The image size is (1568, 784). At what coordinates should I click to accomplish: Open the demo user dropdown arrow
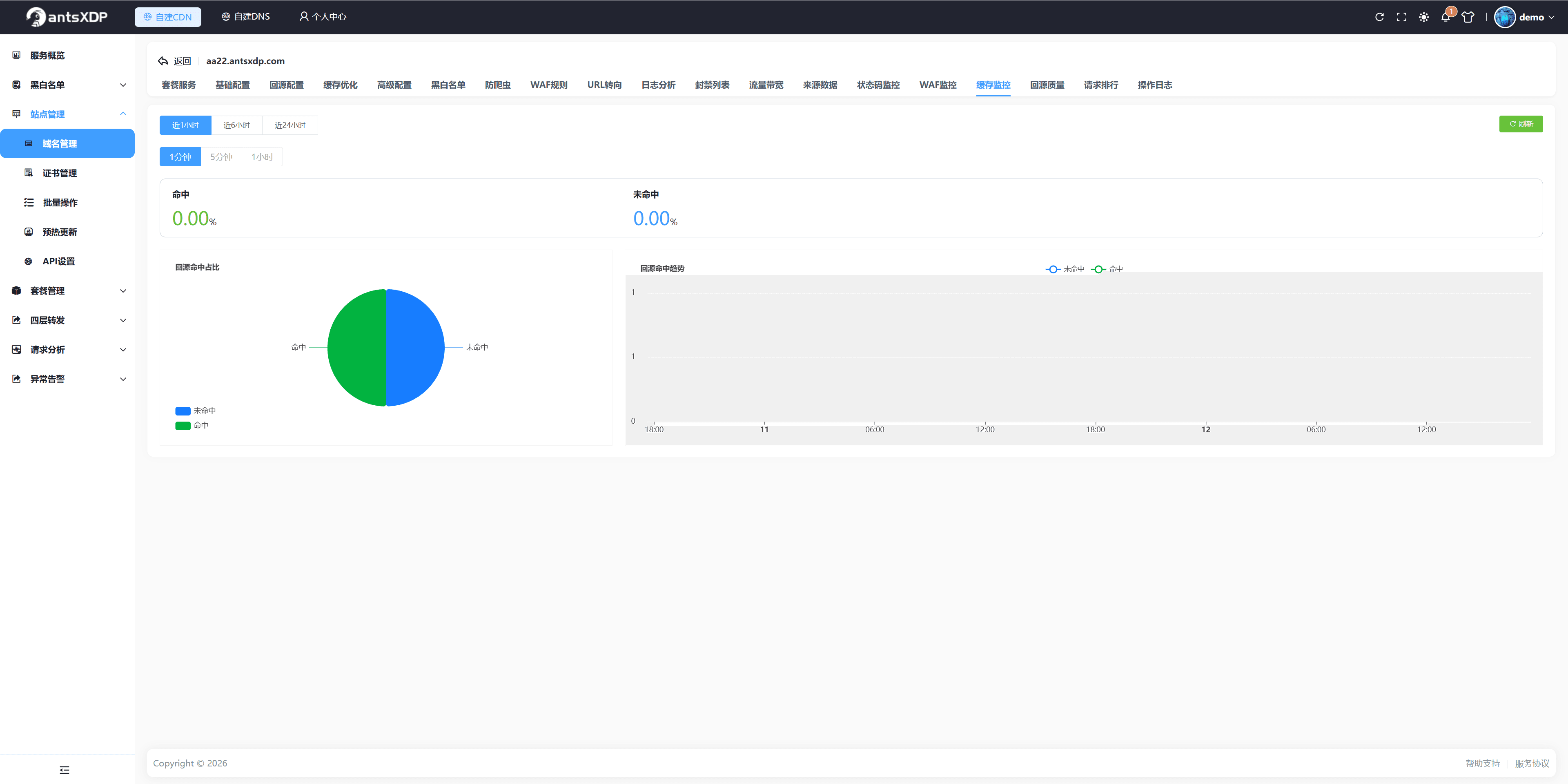click(1552, 17)
